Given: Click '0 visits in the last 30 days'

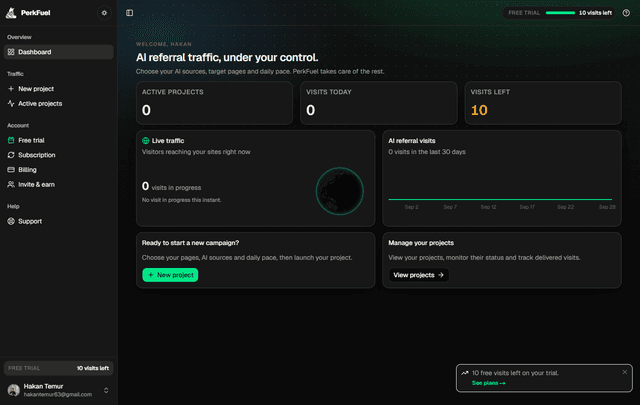Looking at the screenshot, I should coord(427,152).
